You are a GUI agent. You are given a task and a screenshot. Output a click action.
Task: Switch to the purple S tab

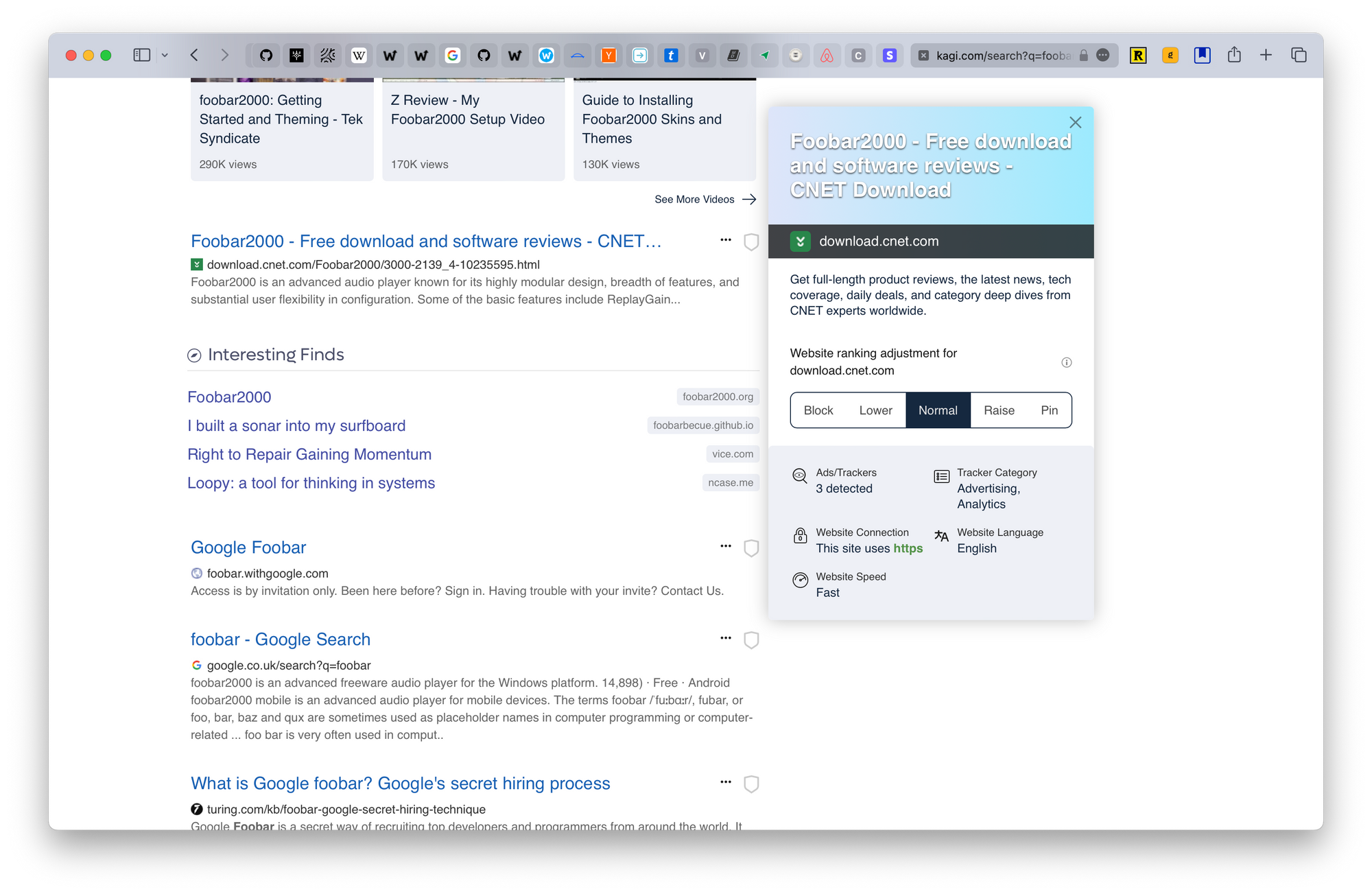pos(890,56)
